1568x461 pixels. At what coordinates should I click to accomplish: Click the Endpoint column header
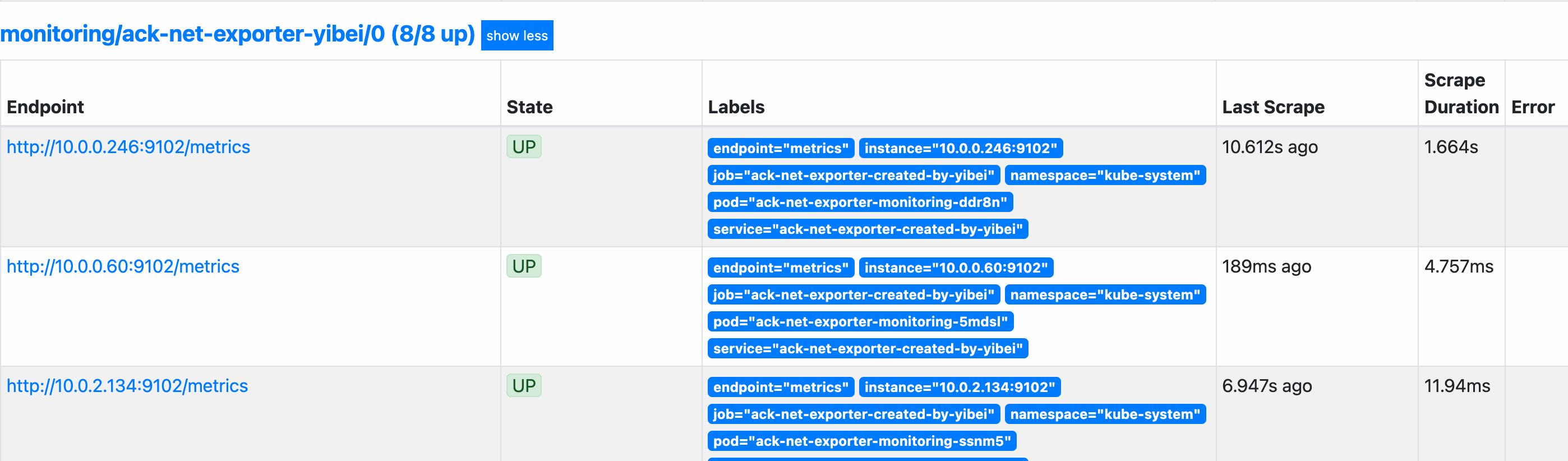coord(45,107)
